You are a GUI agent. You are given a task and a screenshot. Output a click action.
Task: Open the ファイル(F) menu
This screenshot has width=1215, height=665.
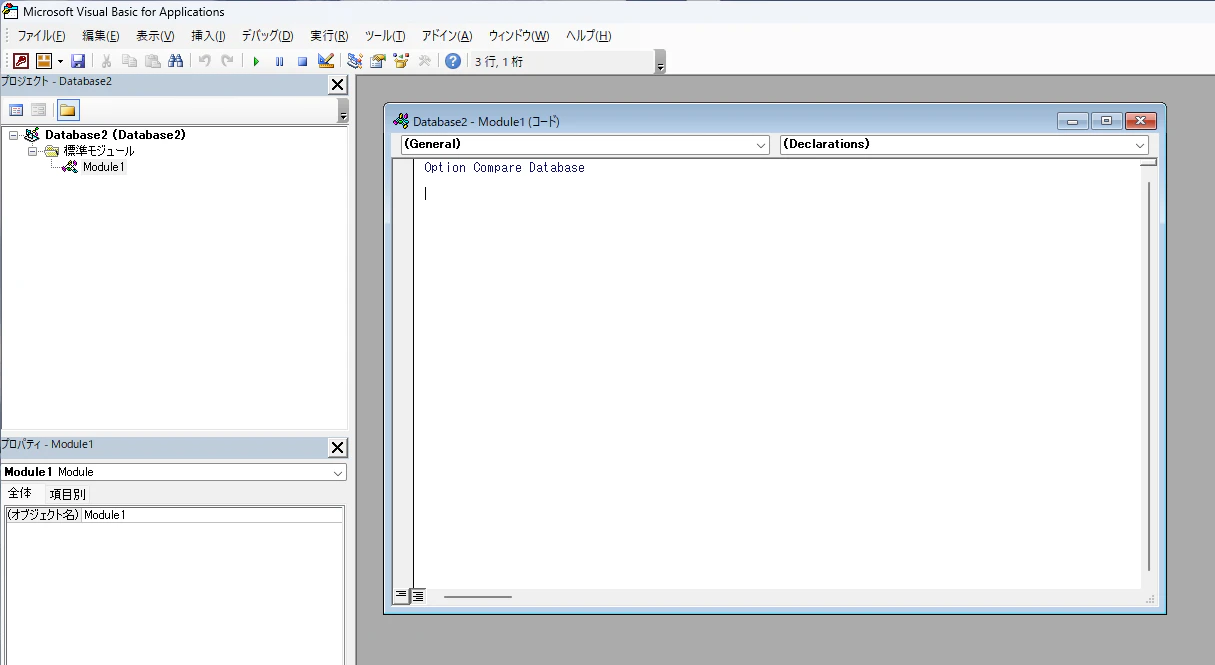click(x=41, y=36)
